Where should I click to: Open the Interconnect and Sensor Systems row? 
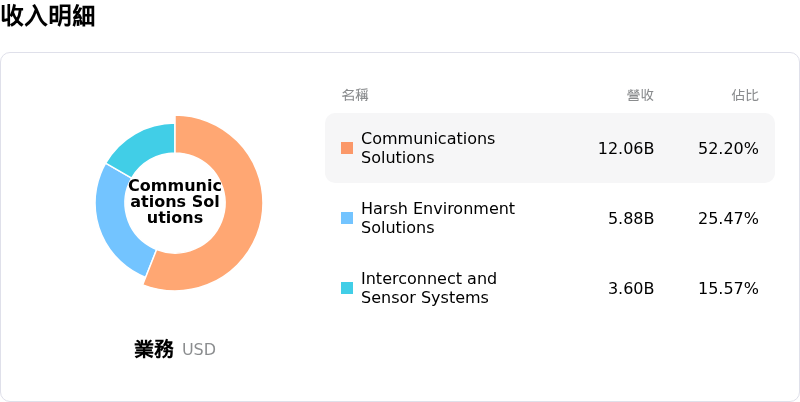(x=550, y=288)
